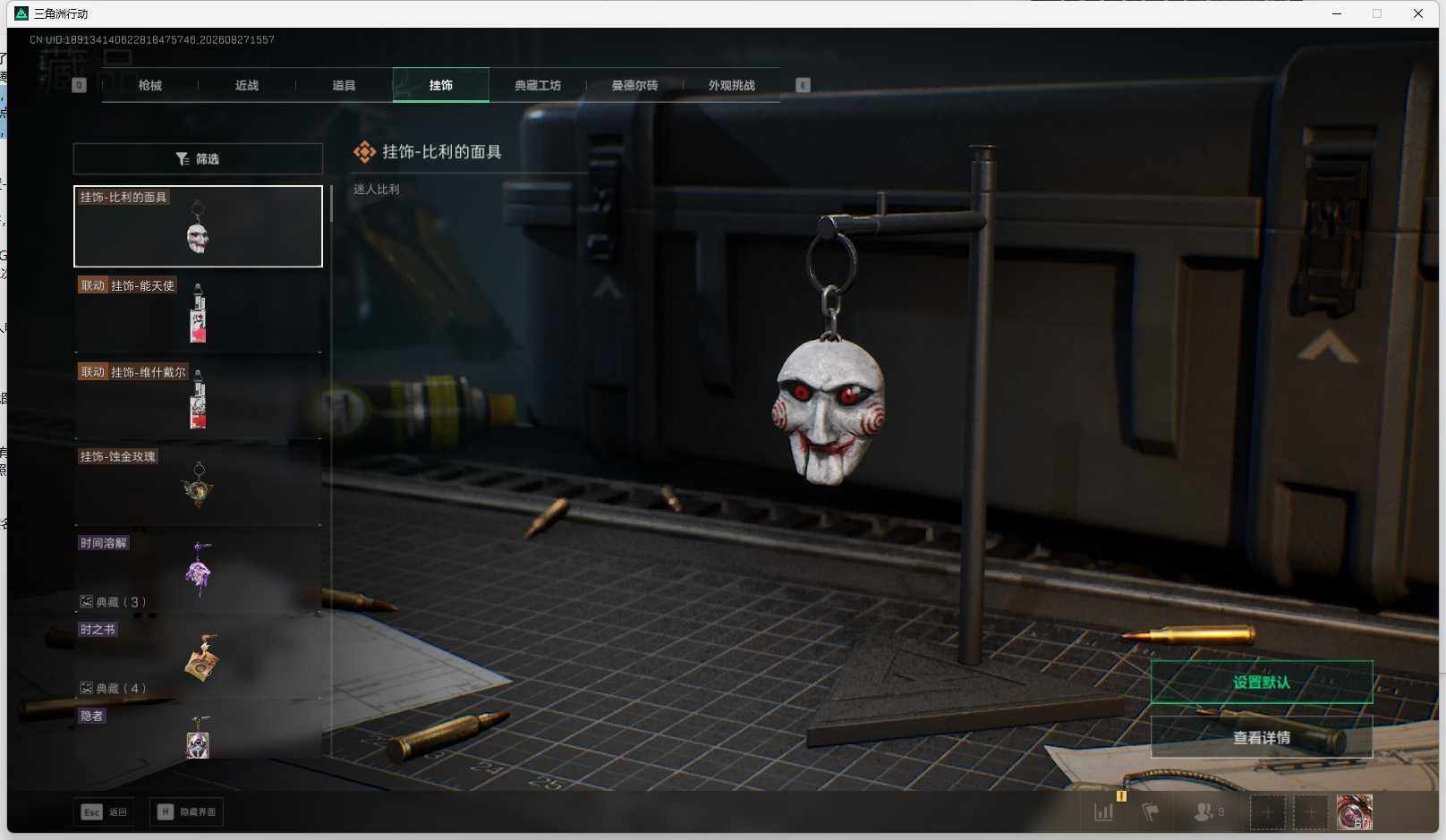Click the 三角洲行动 app icon in title bar
The image size is (1446, 840).
pyautogui.click(x=21, y=13)
